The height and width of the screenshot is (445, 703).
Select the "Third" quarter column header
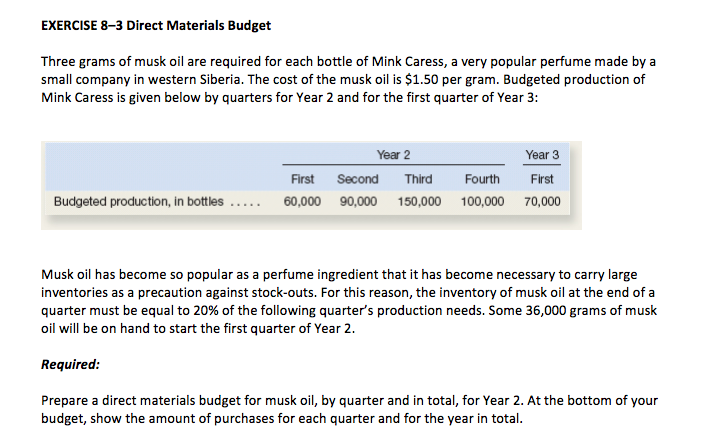[418, 179]
